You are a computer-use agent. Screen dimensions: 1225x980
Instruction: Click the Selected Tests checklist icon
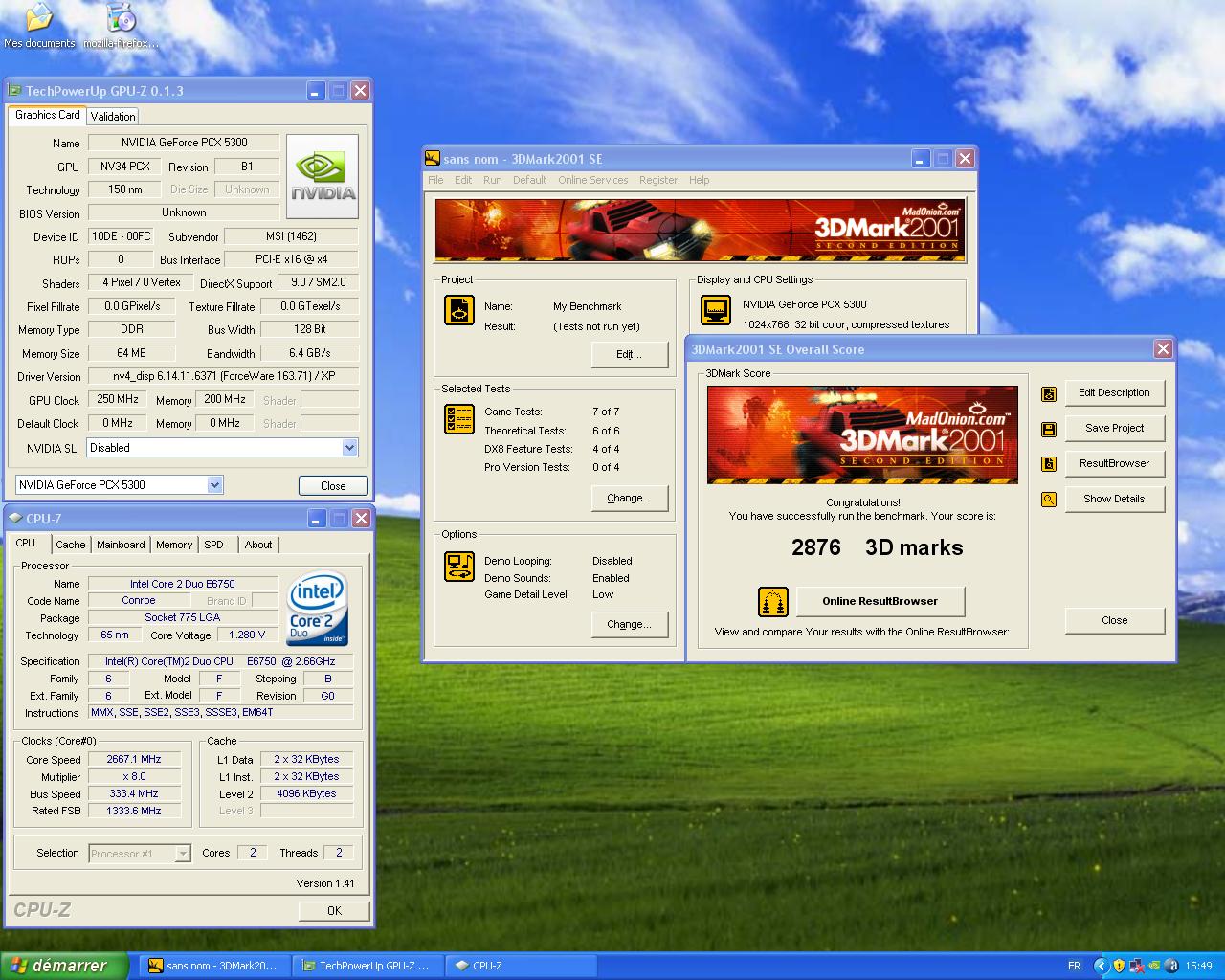click(459, 418)
